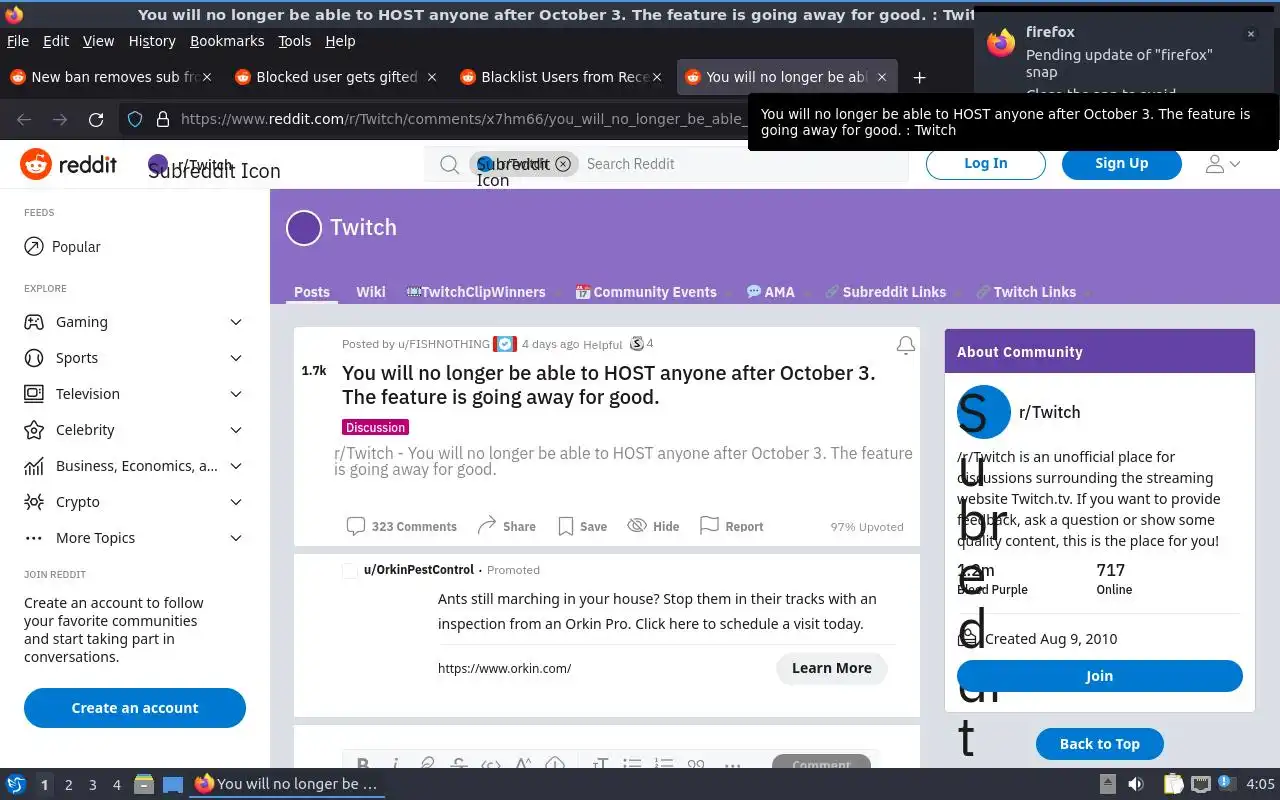The image size is (1280, 800).
Task: Switch to workspace 2
Action: tap(68, 785)
